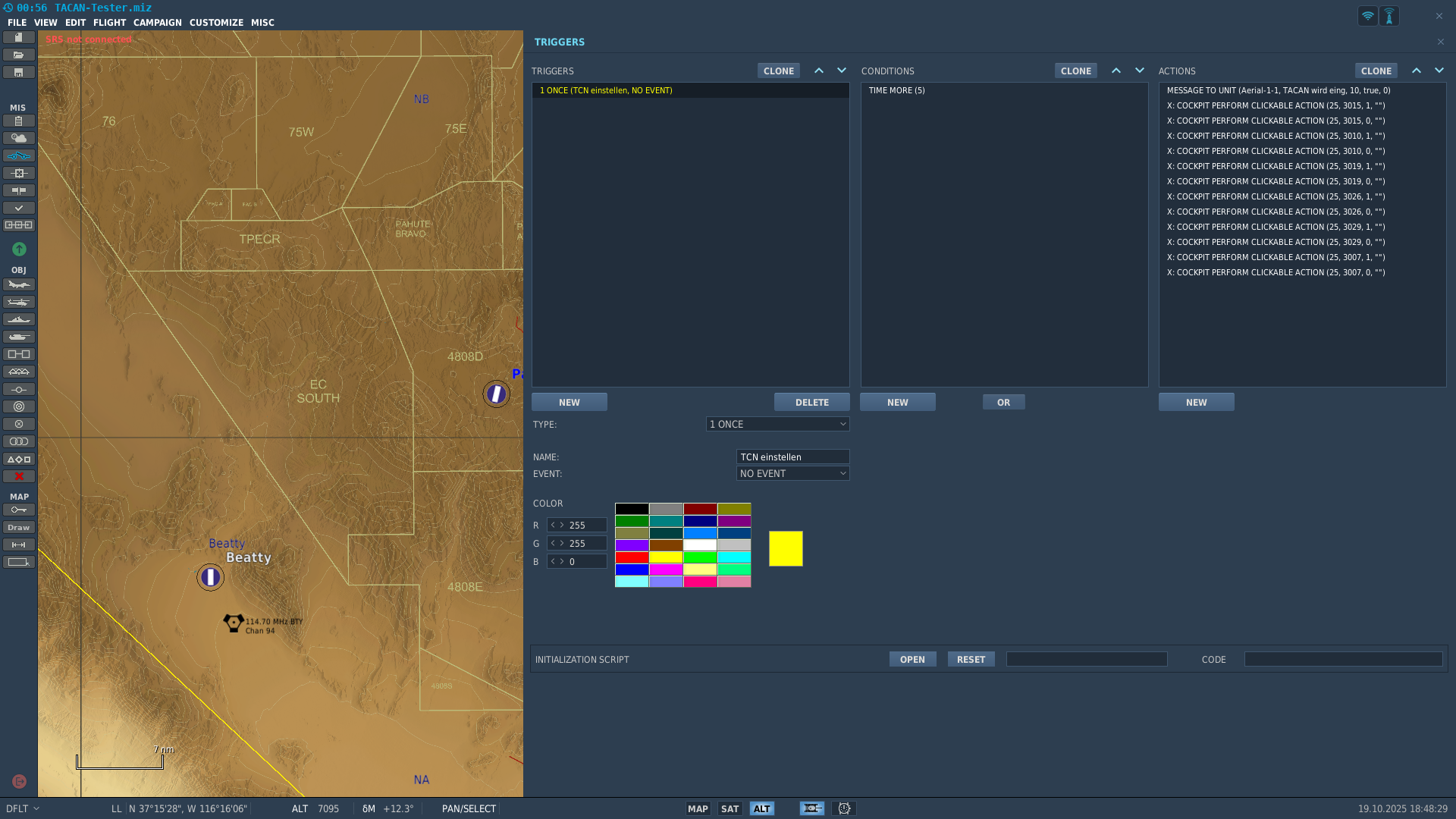The image size is (1456, 819).
Task: Click the red X delete object icon
Action: [x=19, y=476]
